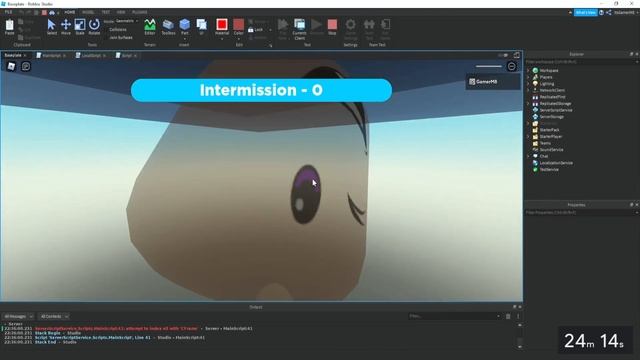Select Teams in Explorer
Screen dimensions: 640x360
[545, 143]
